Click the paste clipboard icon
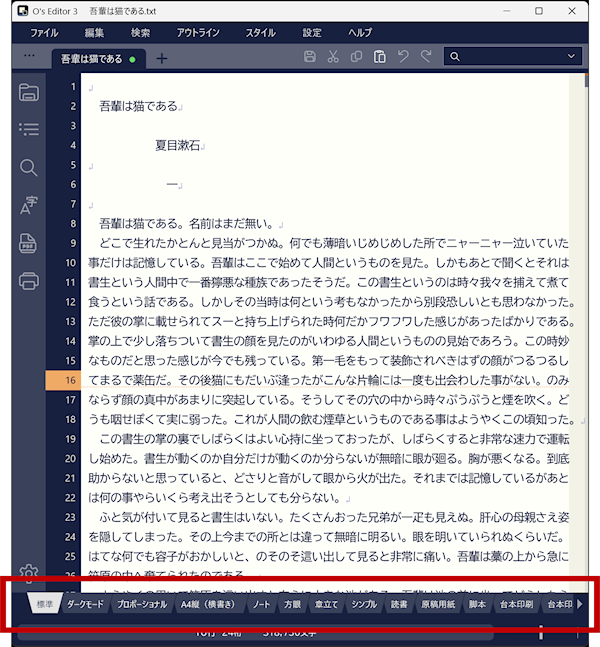600x647 pixels. click(380, 57)
